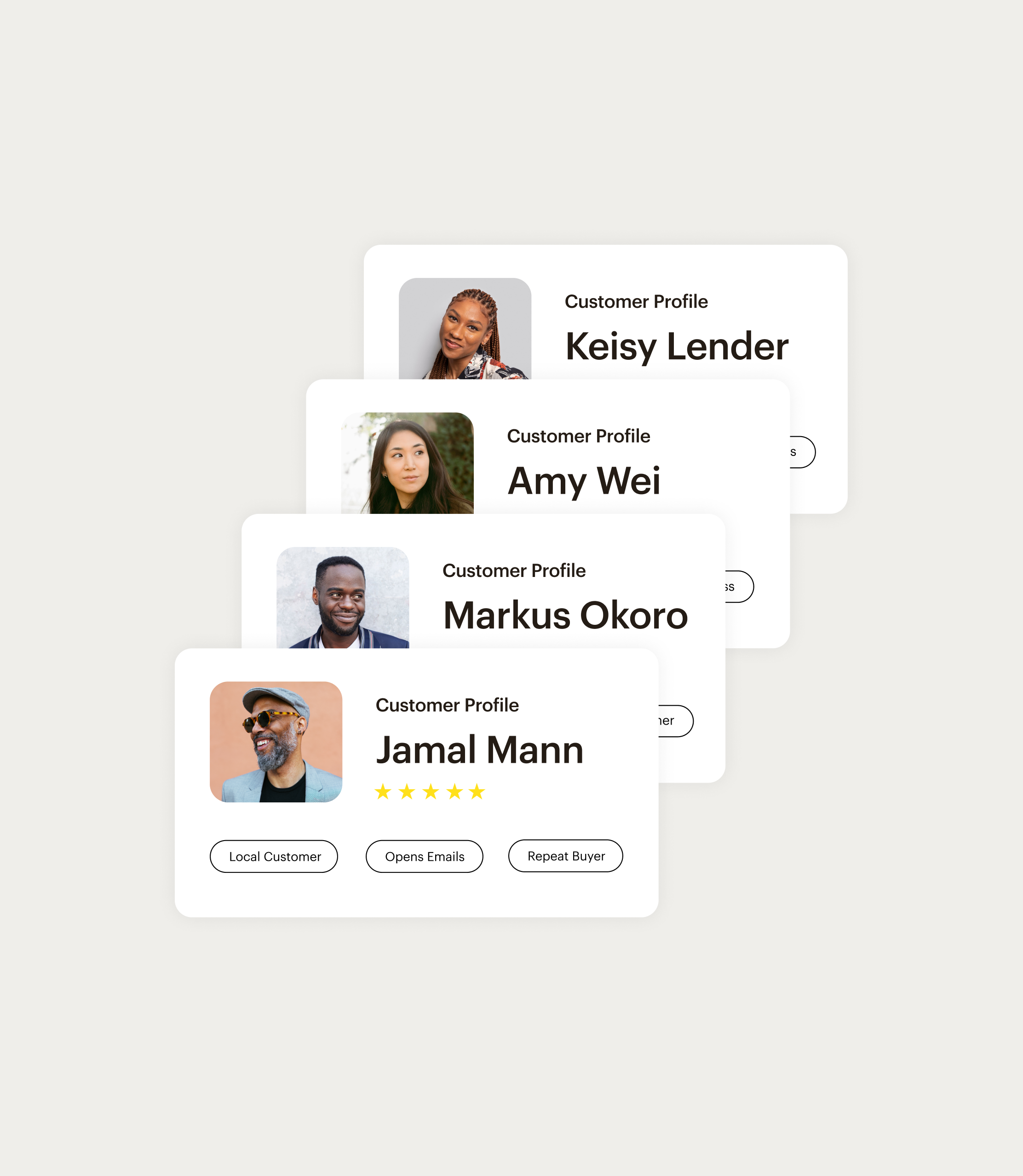Click the partially hidden tag on Amy Wei's card
1023x1176 pixels.
coord(739,587)
